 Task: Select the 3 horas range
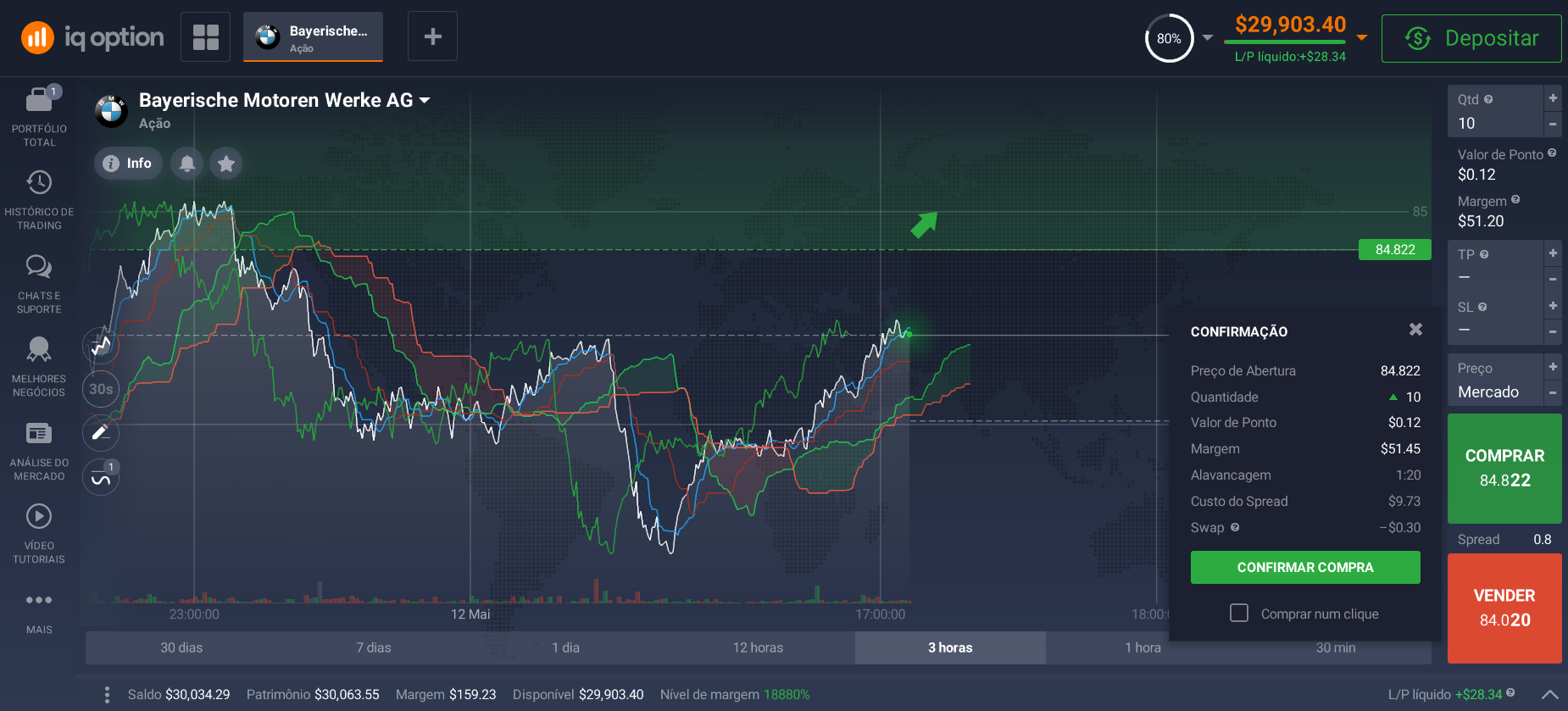click(x=950, y=647)
